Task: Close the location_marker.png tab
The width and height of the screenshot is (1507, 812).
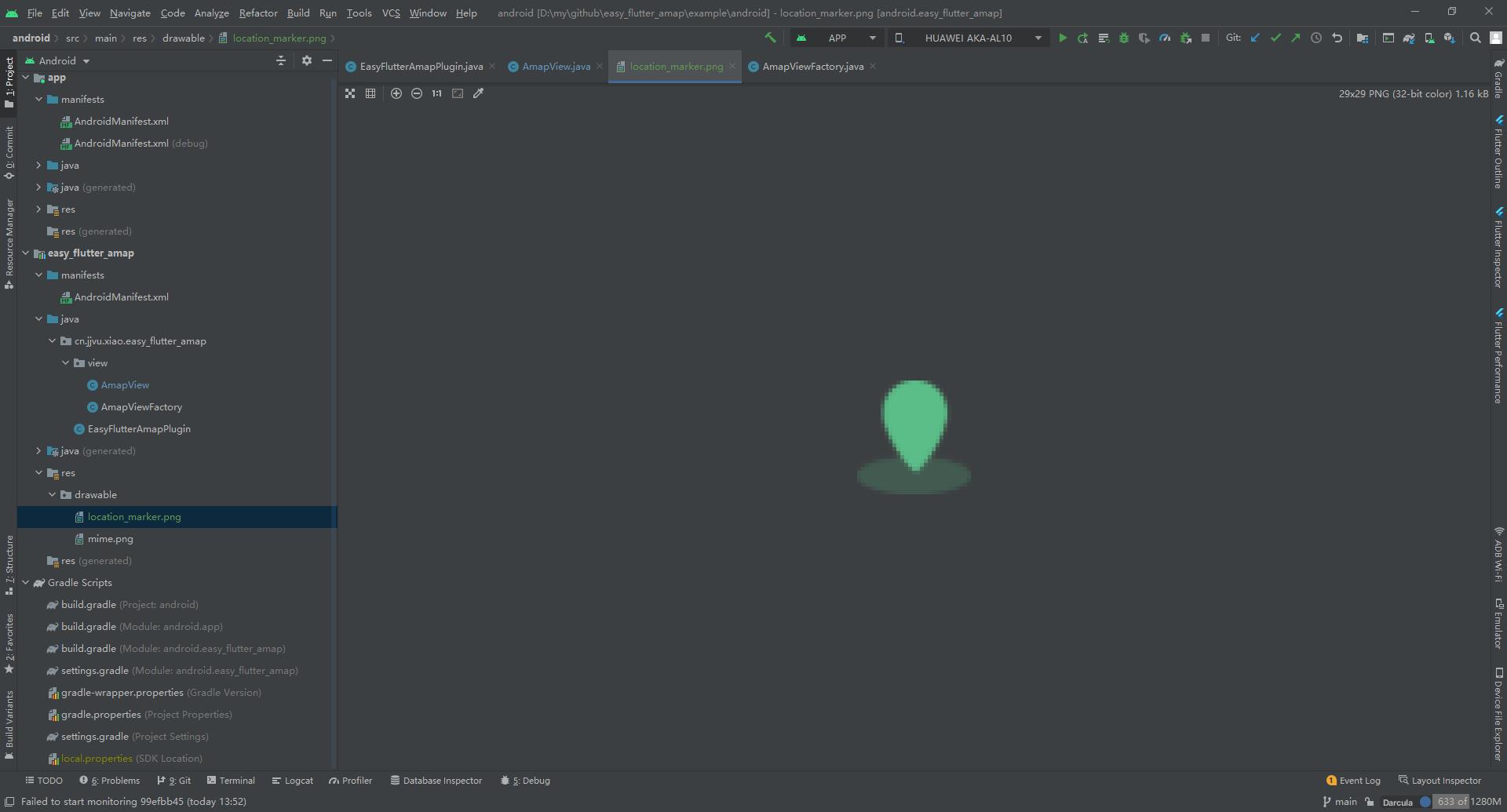Action: point(732,67)
